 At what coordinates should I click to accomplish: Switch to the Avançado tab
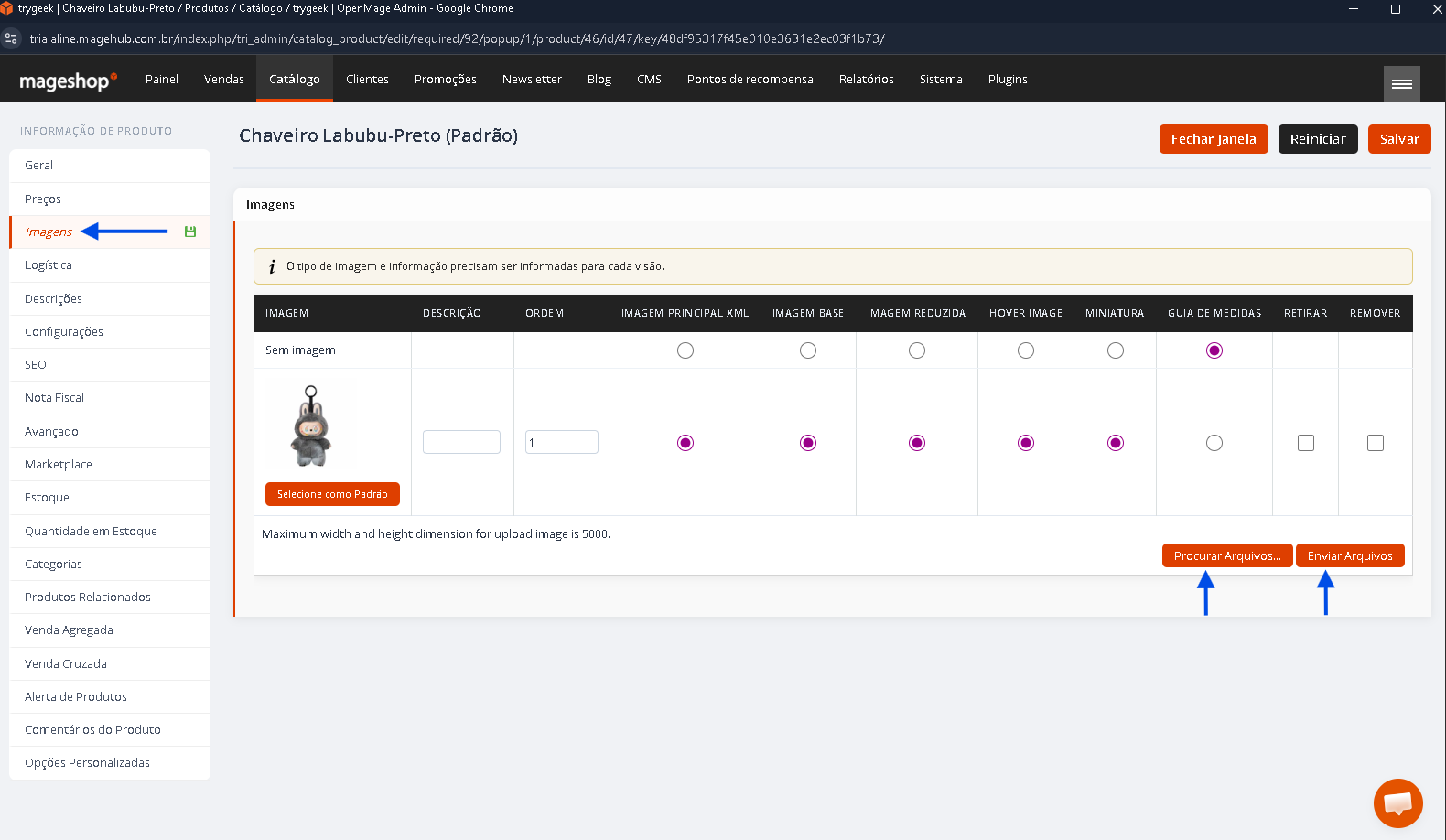point(110,431)
